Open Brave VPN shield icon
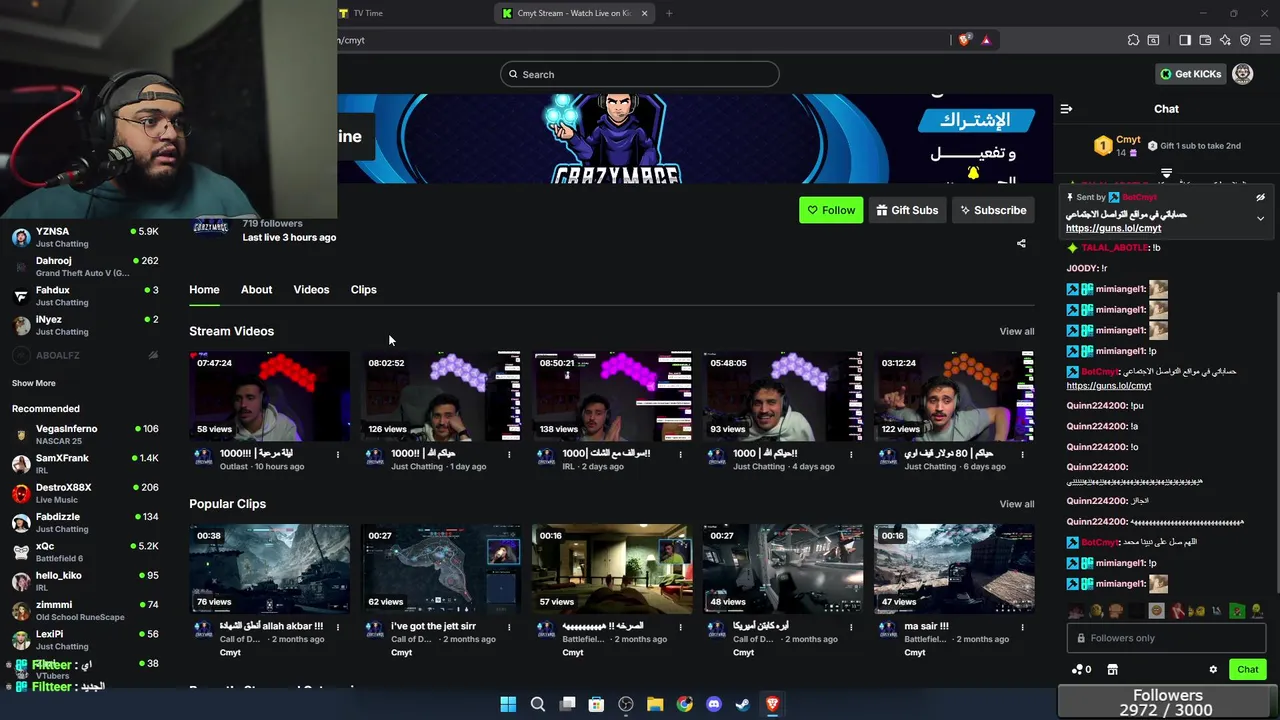 [x=1245, y=40]
